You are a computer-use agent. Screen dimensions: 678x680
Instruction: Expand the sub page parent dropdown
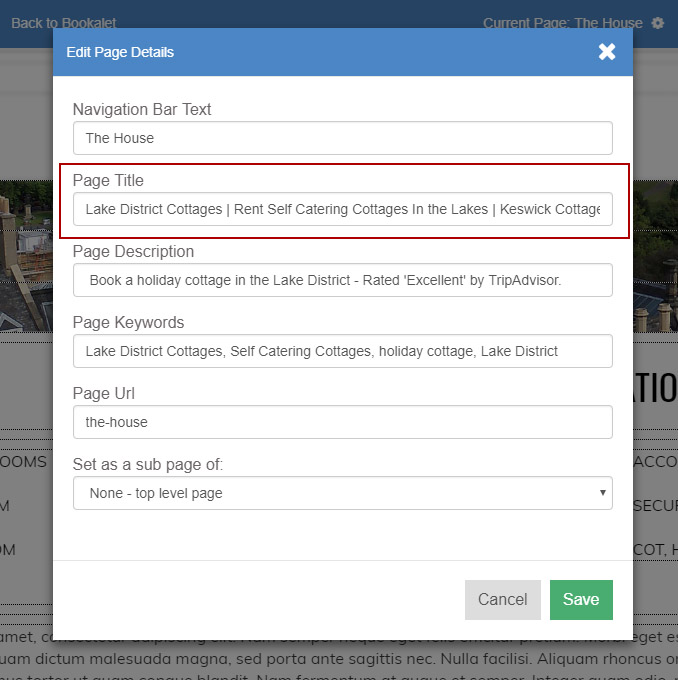(342, 493)
